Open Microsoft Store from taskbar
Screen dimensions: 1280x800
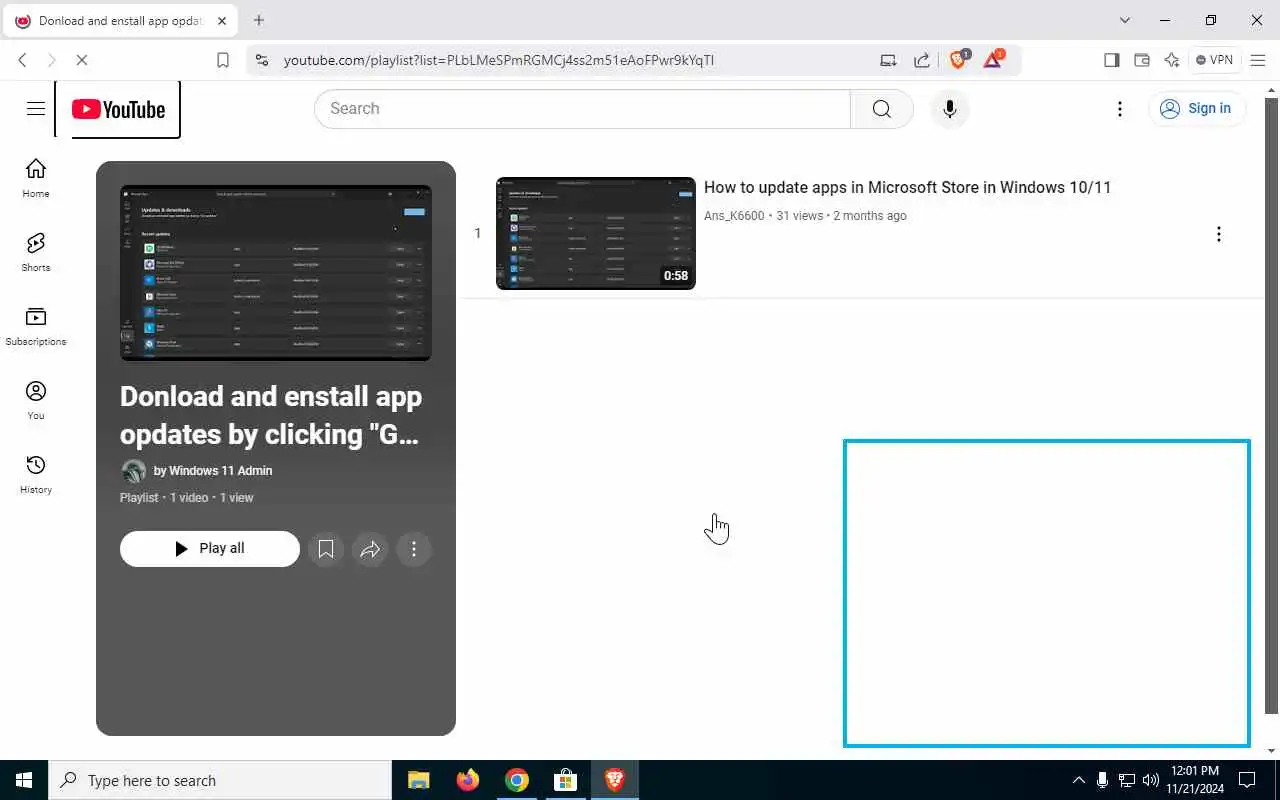click(x=565, y=780)
